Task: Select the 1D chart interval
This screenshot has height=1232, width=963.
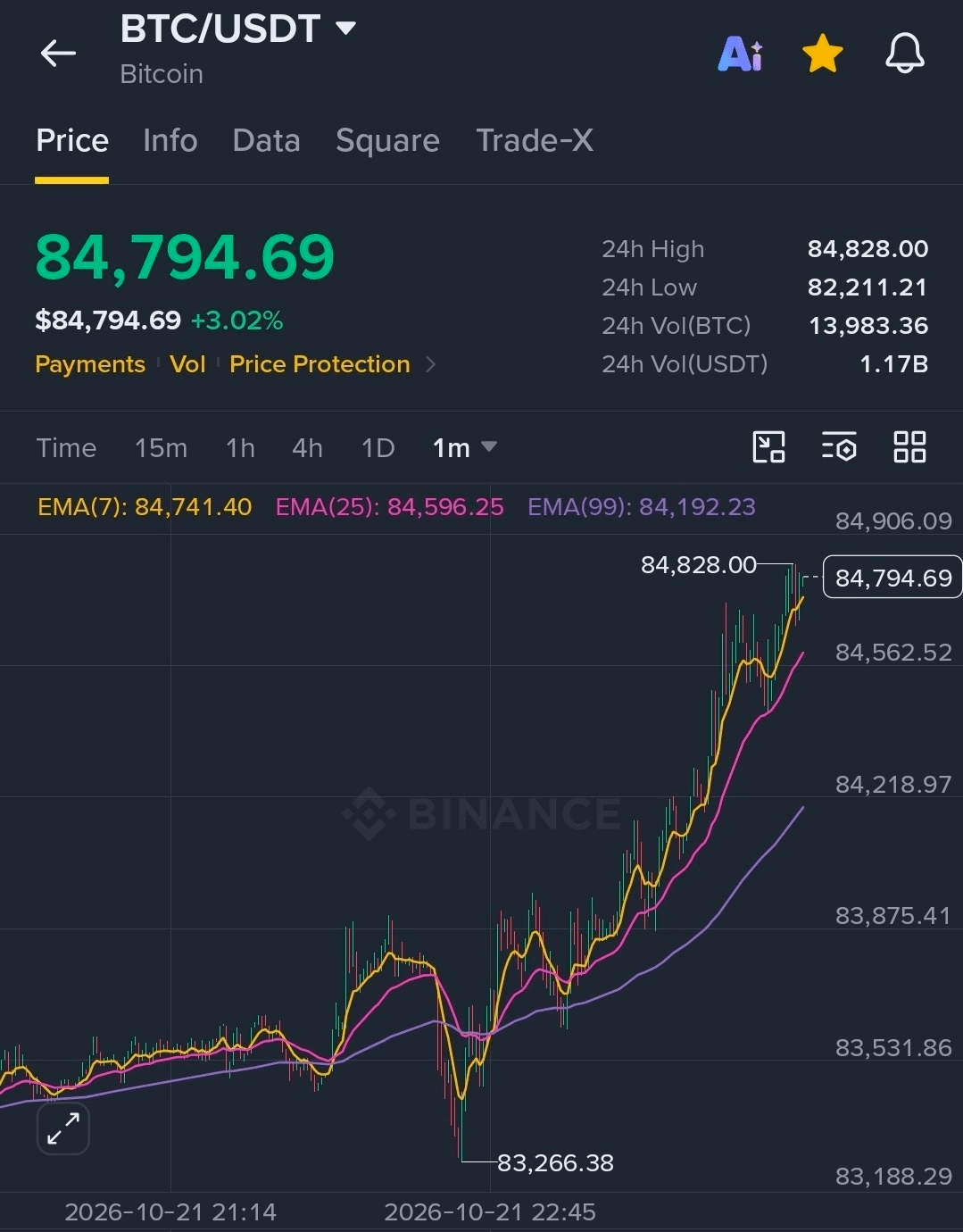Action: point(378,448)
